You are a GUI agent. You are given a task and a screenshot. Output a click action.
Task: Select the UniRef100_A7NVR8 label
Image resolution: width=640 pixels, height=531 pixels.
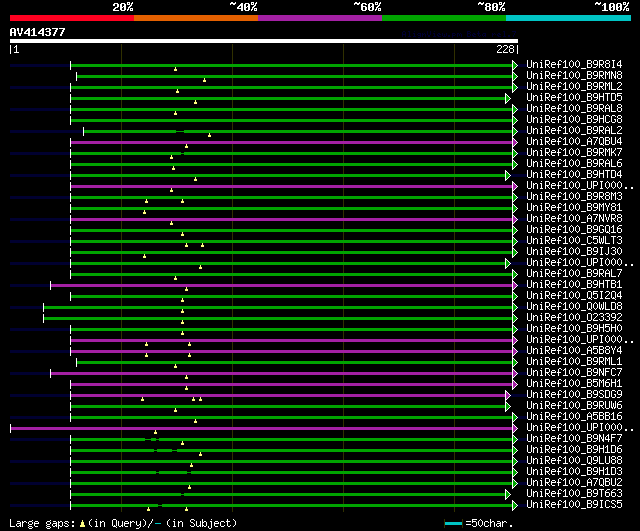[574, 219]
